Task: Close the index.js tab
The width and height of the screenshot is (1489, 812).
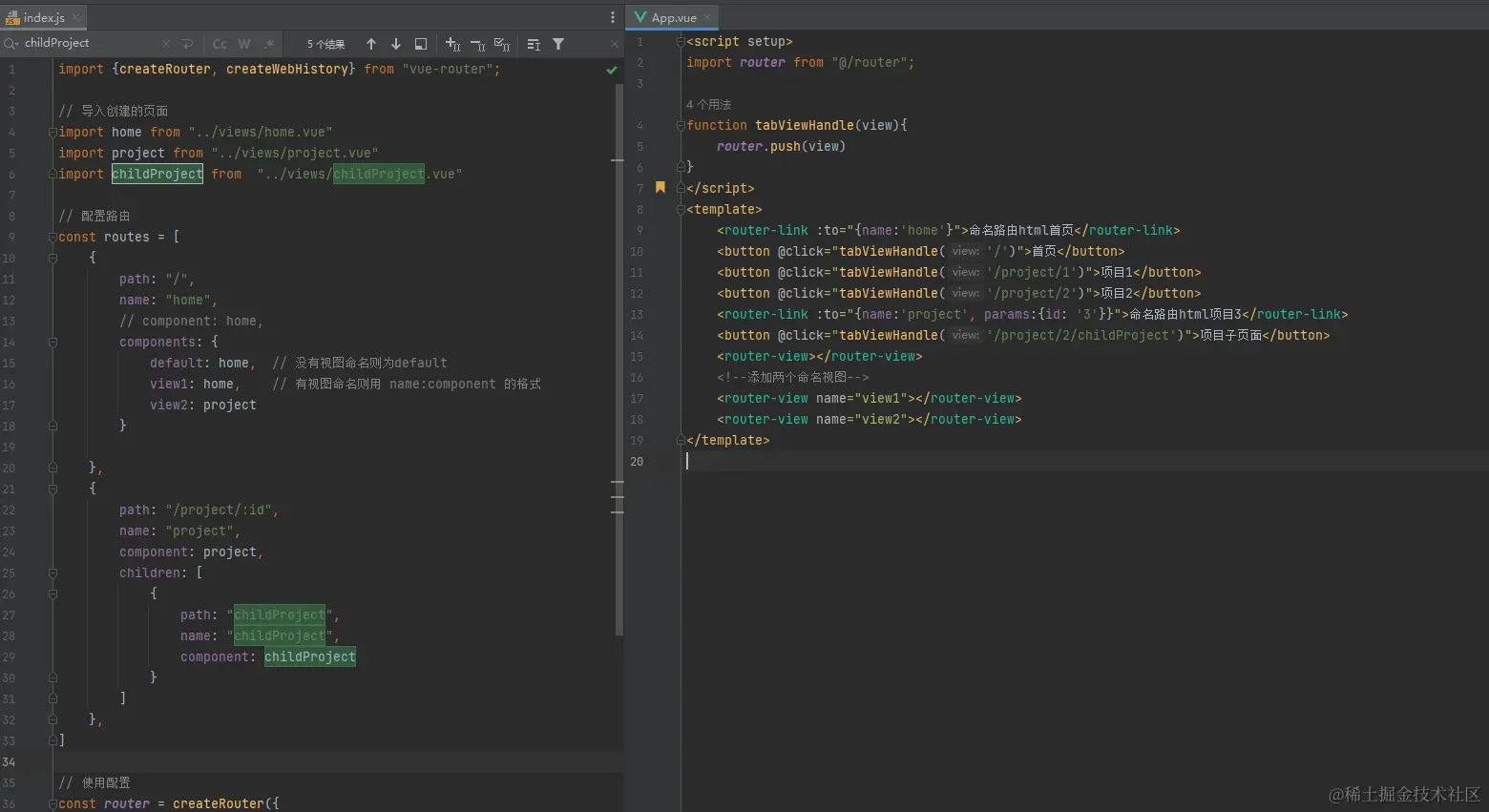Action: 76,17
